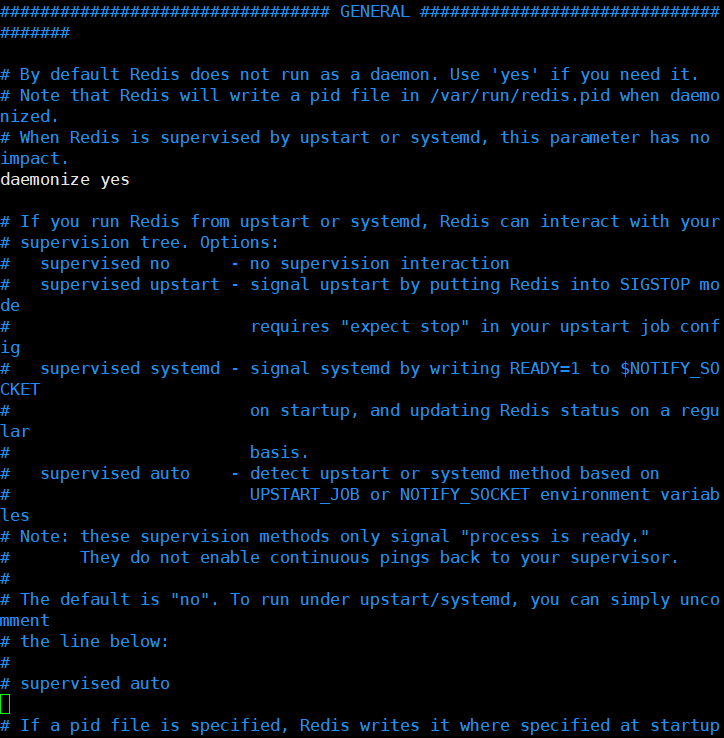Screen dimensions: 724x738
Task: Click 'supervised auto' in the options list
Action: 115,473
